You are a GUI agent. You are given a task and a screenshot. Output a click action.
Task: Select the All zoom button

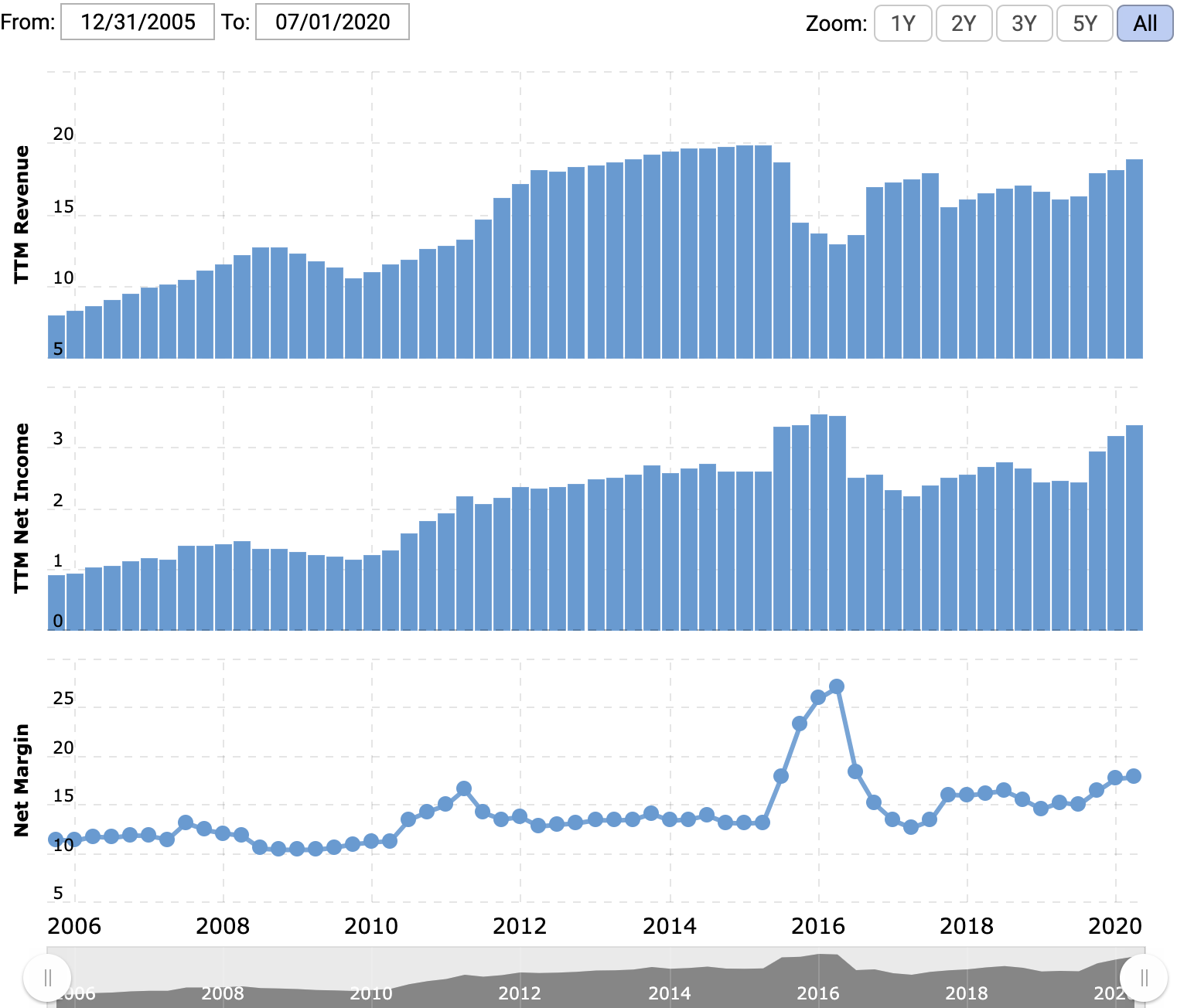[x=1145, y=23]
